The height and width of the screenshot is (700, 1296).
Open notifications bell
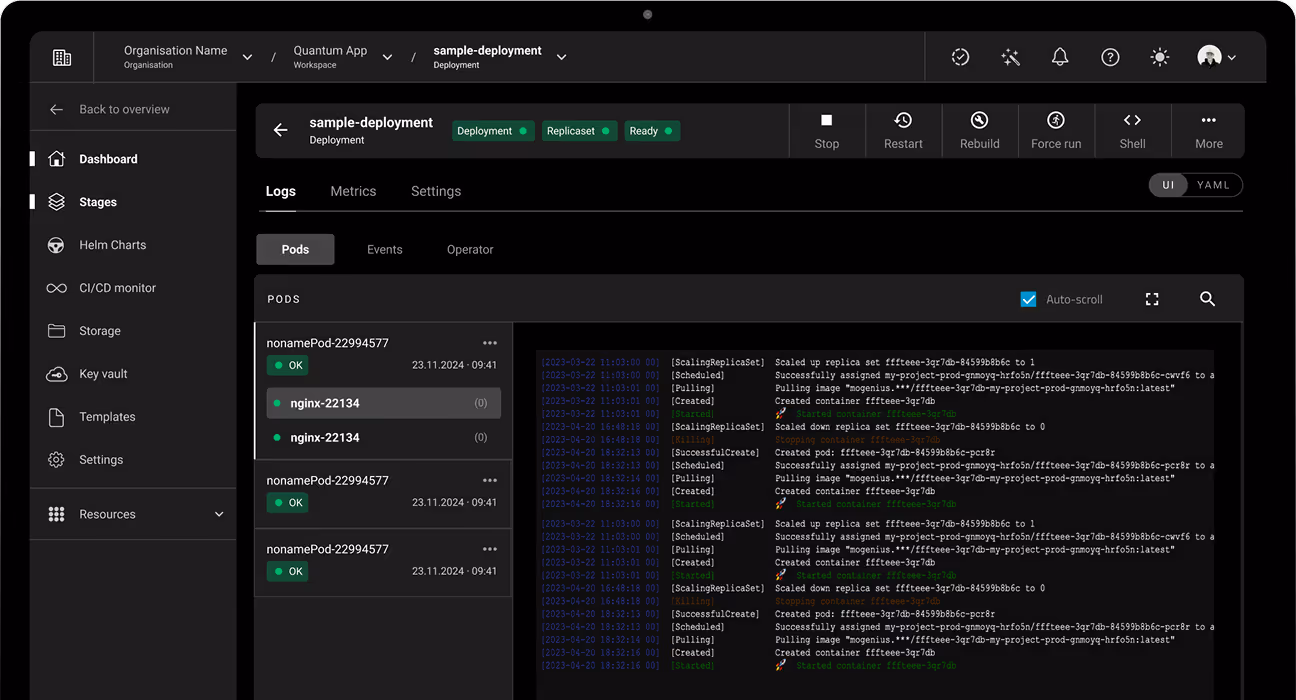pyautogui.click(x=1060, y=58)
